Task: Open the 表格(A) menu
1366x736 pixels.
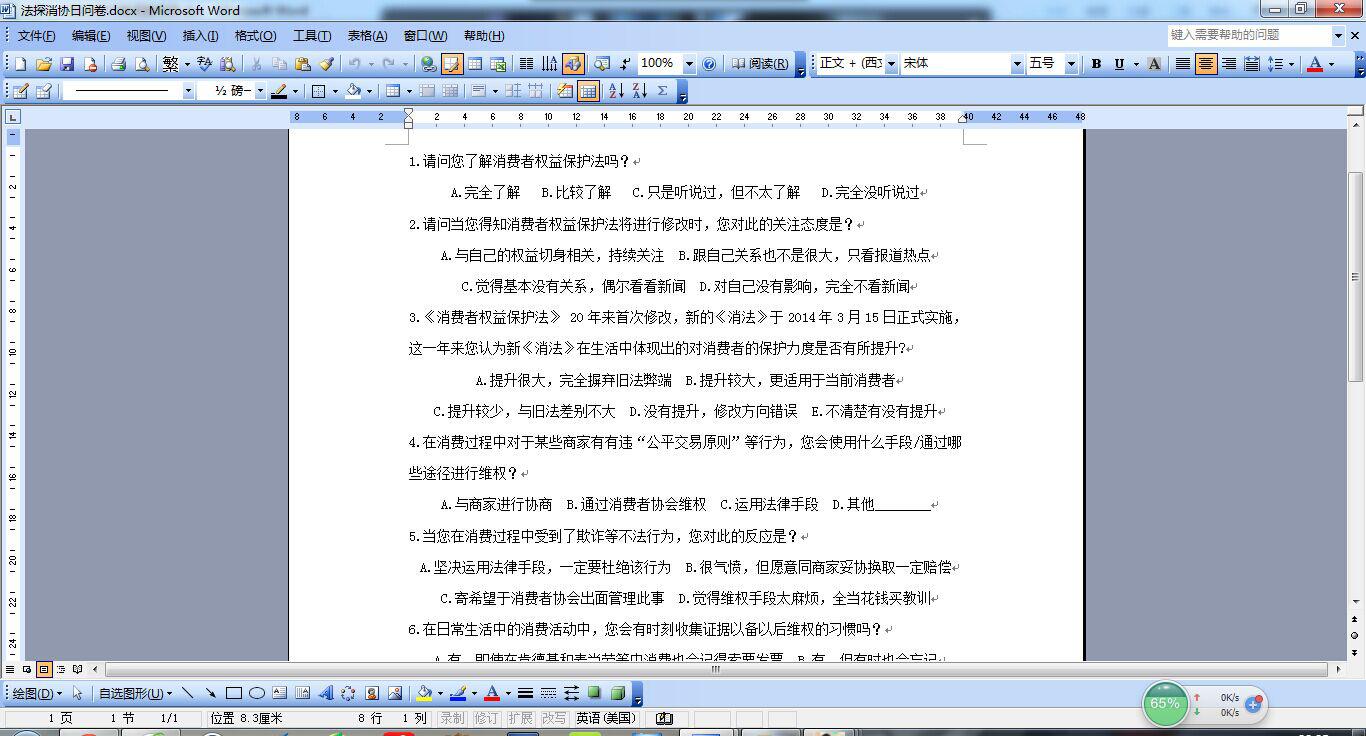Action: 367,36
